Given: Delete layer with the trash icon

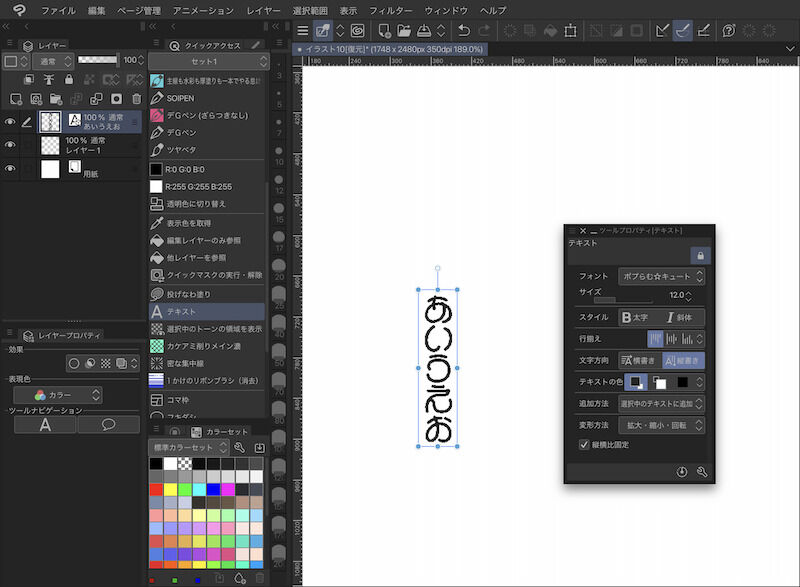Looking at the screenshot, I should click(136, 98).
